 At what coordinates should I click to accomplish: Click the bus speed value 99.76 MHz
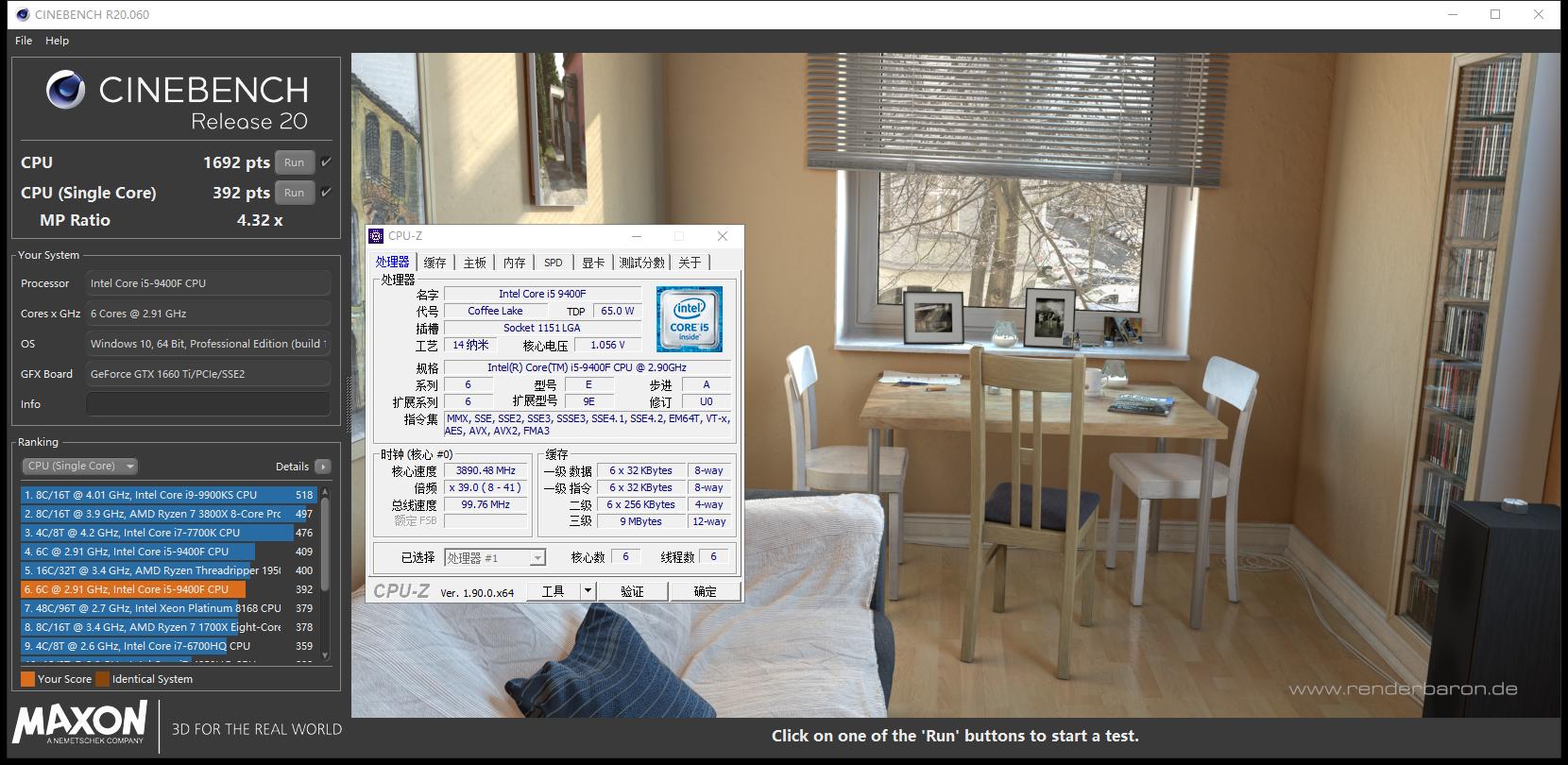tap(486, 504)
